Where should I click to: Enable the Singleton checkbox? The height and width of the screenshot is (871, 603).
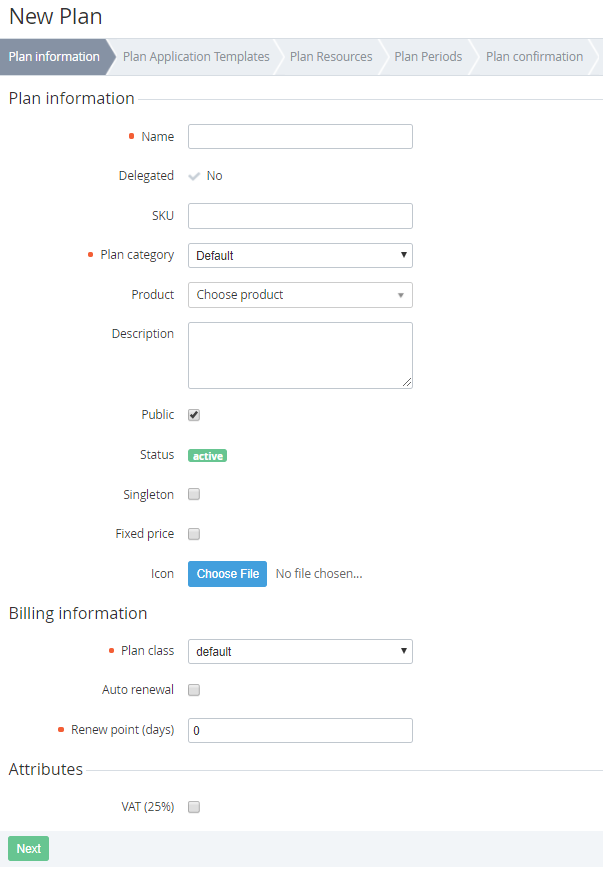point(194,494)
